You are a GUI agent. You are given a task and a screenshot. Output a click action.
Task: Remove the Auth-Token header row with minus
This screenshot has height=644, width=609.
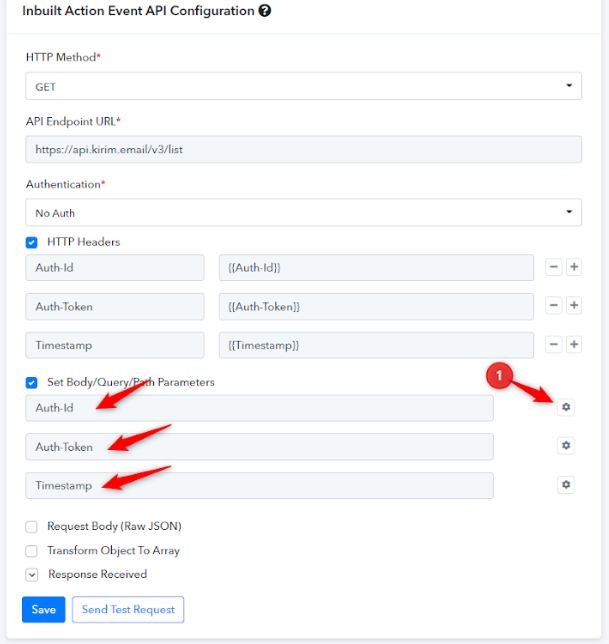tap(554, 306)
